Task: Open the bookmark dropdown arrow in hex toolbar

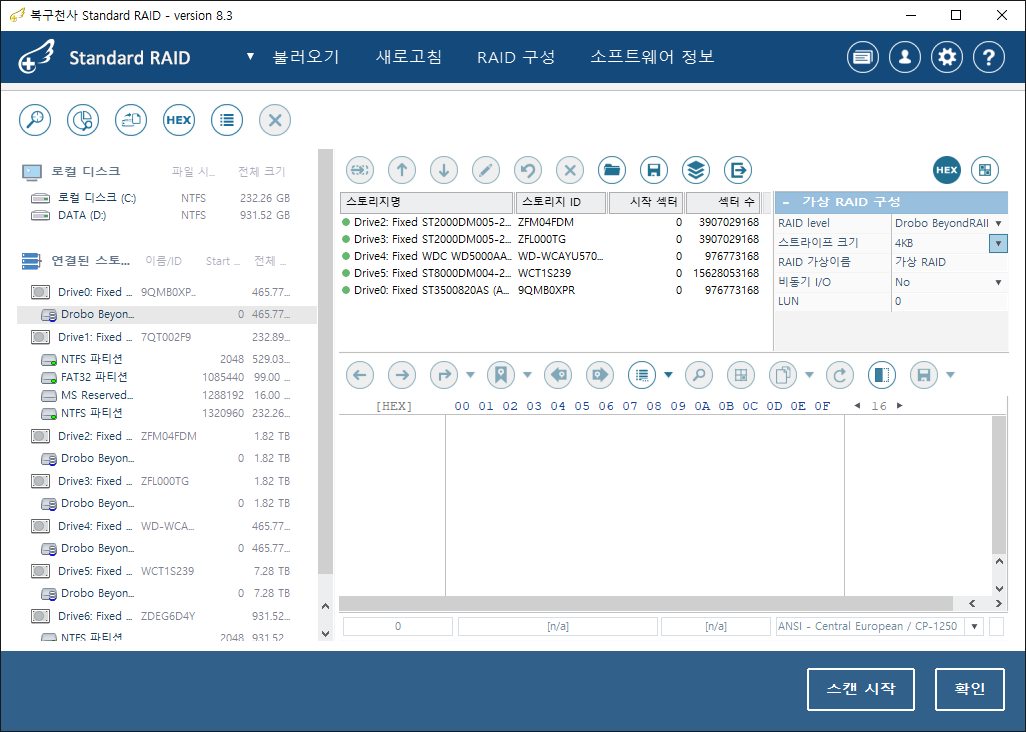Action: pos(527,375)
